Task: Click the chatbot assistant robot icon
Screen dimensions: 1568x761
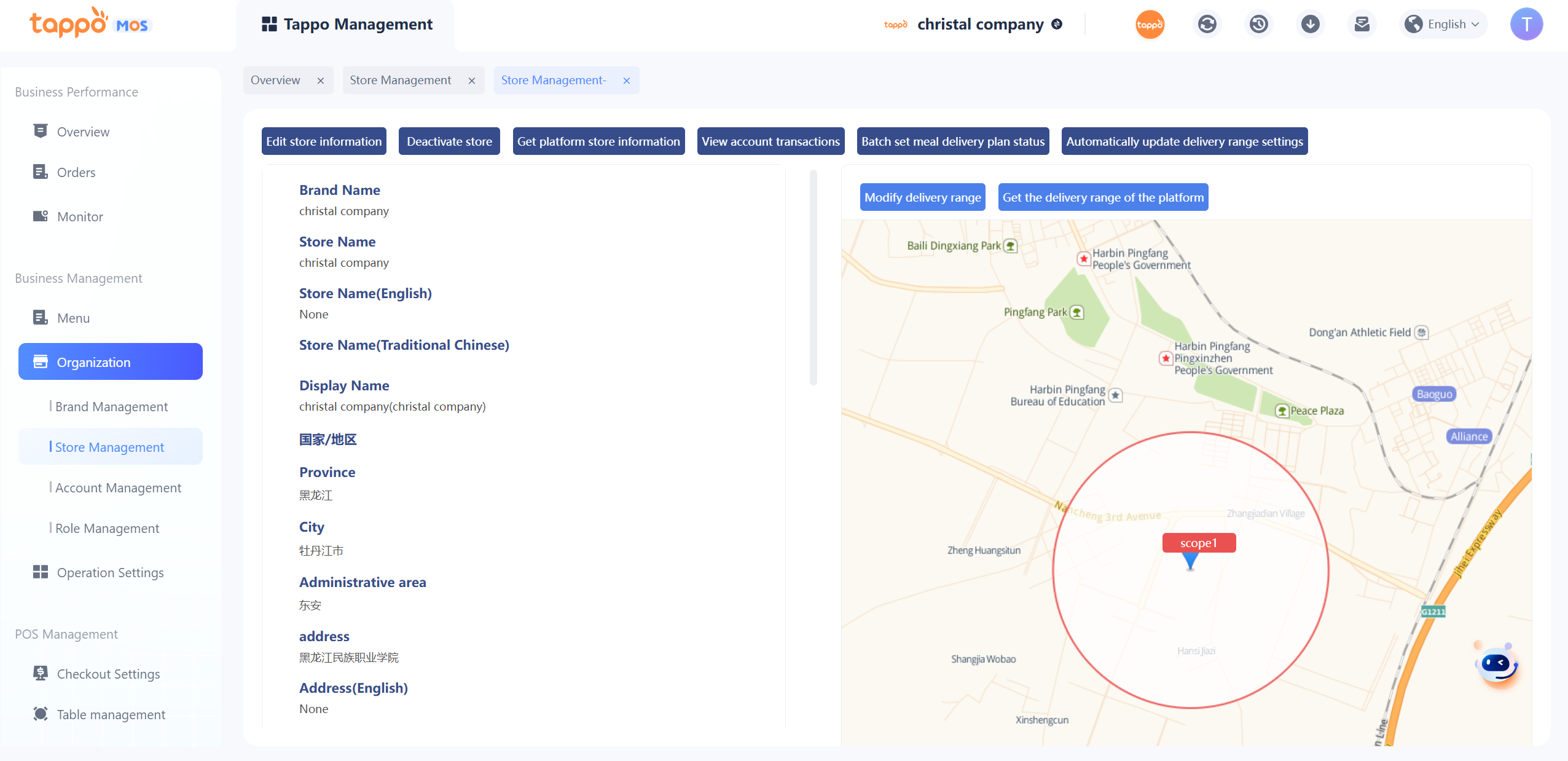Action: 1497,665
